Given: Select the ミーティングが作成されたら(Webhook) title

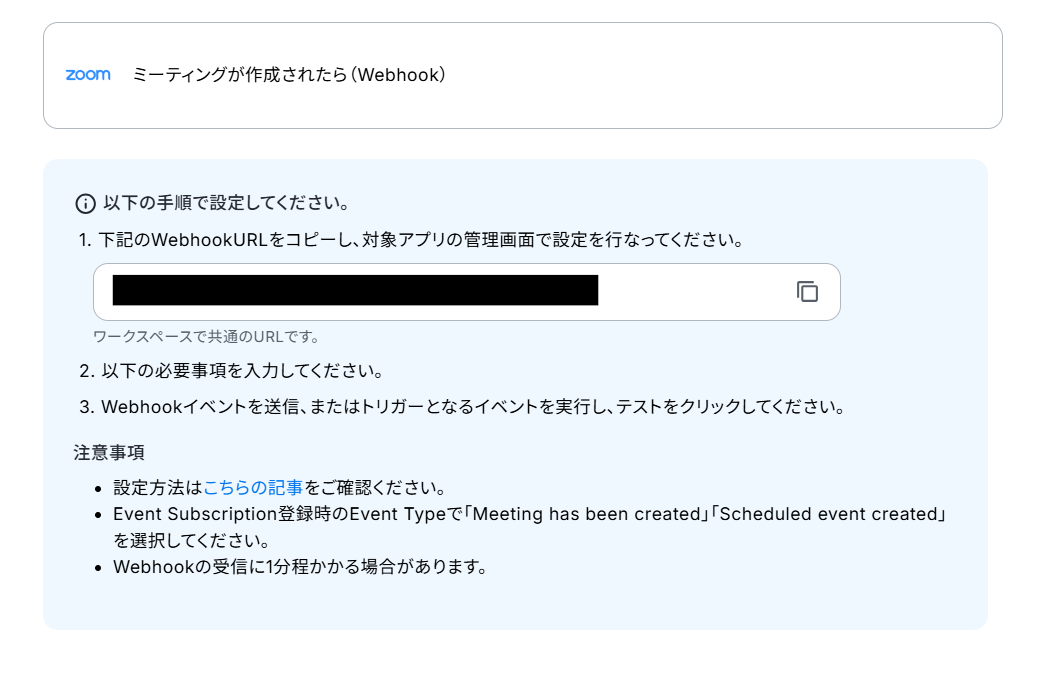Looking at the screenshot, I should point(288,75).
